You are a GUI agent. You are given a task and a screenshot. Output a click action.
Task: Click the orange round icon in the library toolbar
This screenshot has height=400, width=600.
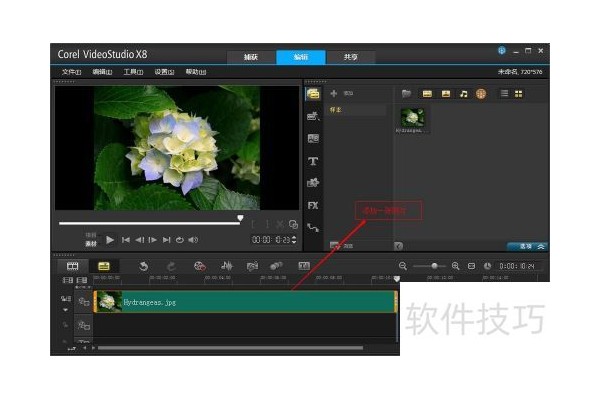(x=481, y=94)
